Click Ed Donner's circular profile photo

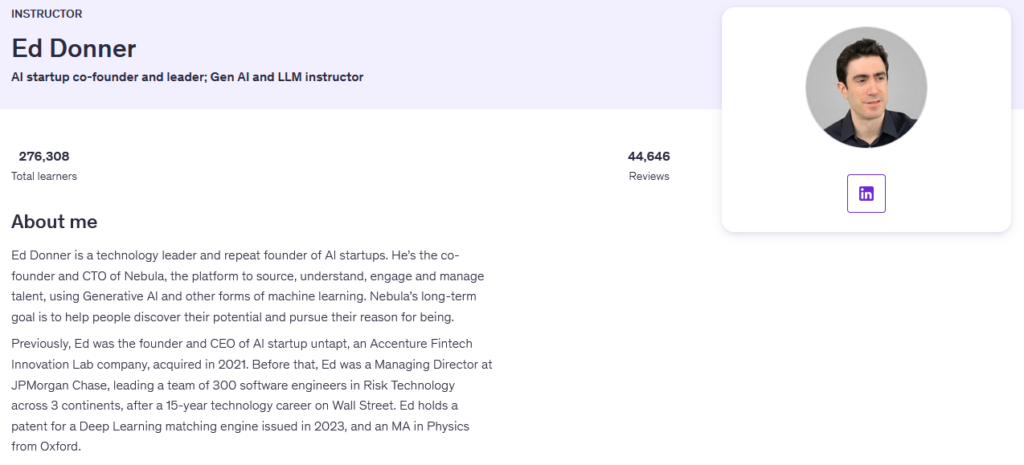pos(866,87)
